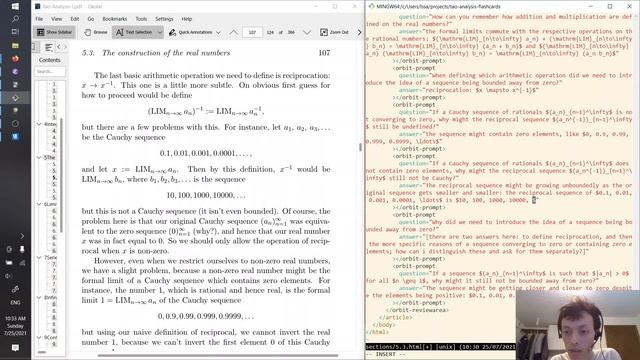Click the horizontal scrollbar below the PDF page
Screen dimensions: 640x360
click(x=218, y=356)
